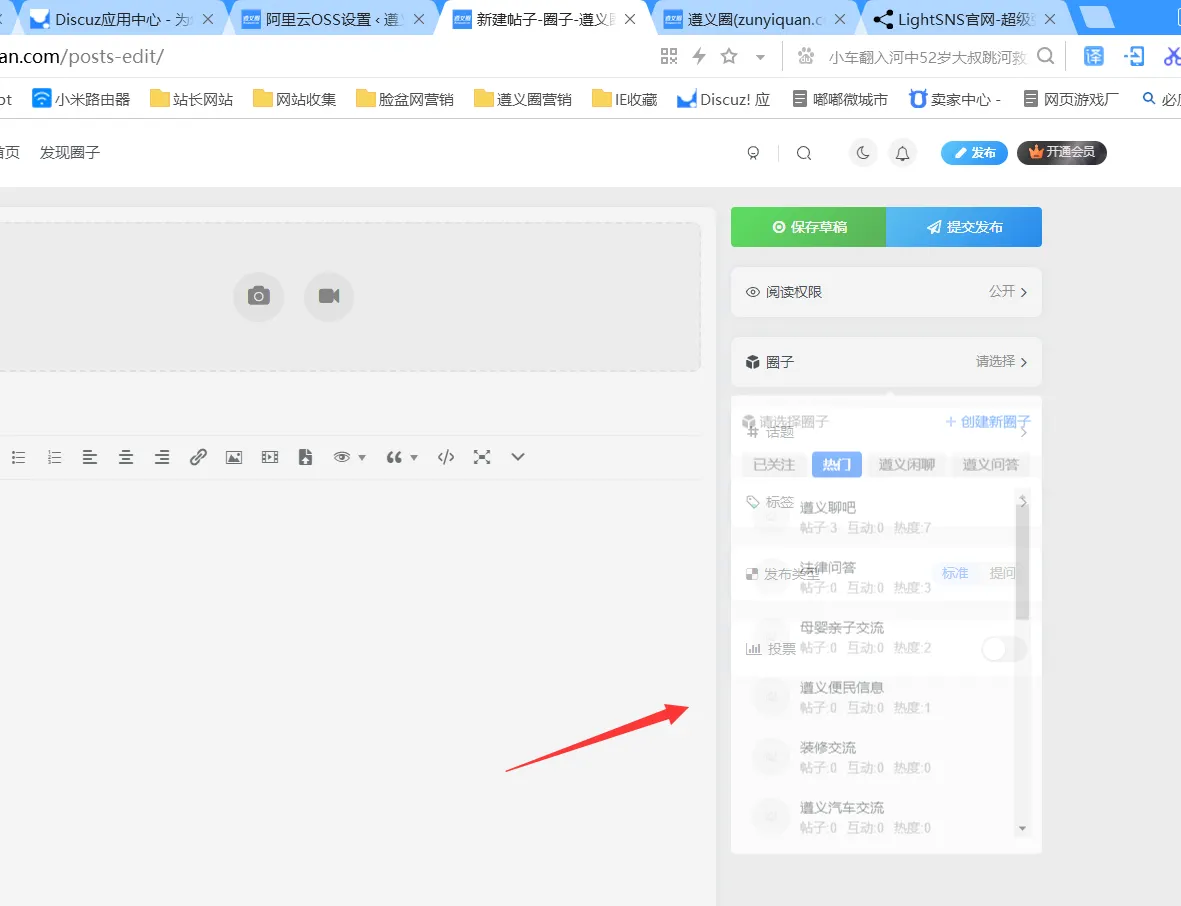This screenshot has height=906, width=1181.
Task: Open dropdown arrow beside bookmark star
Action: pos(761,57)
